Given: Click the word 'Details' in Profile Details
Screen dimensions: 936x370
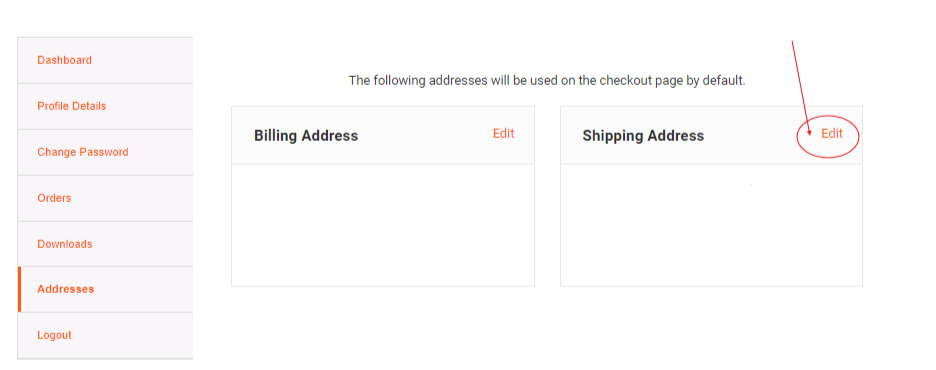Looking at the screenshot, I should point(89,106).
